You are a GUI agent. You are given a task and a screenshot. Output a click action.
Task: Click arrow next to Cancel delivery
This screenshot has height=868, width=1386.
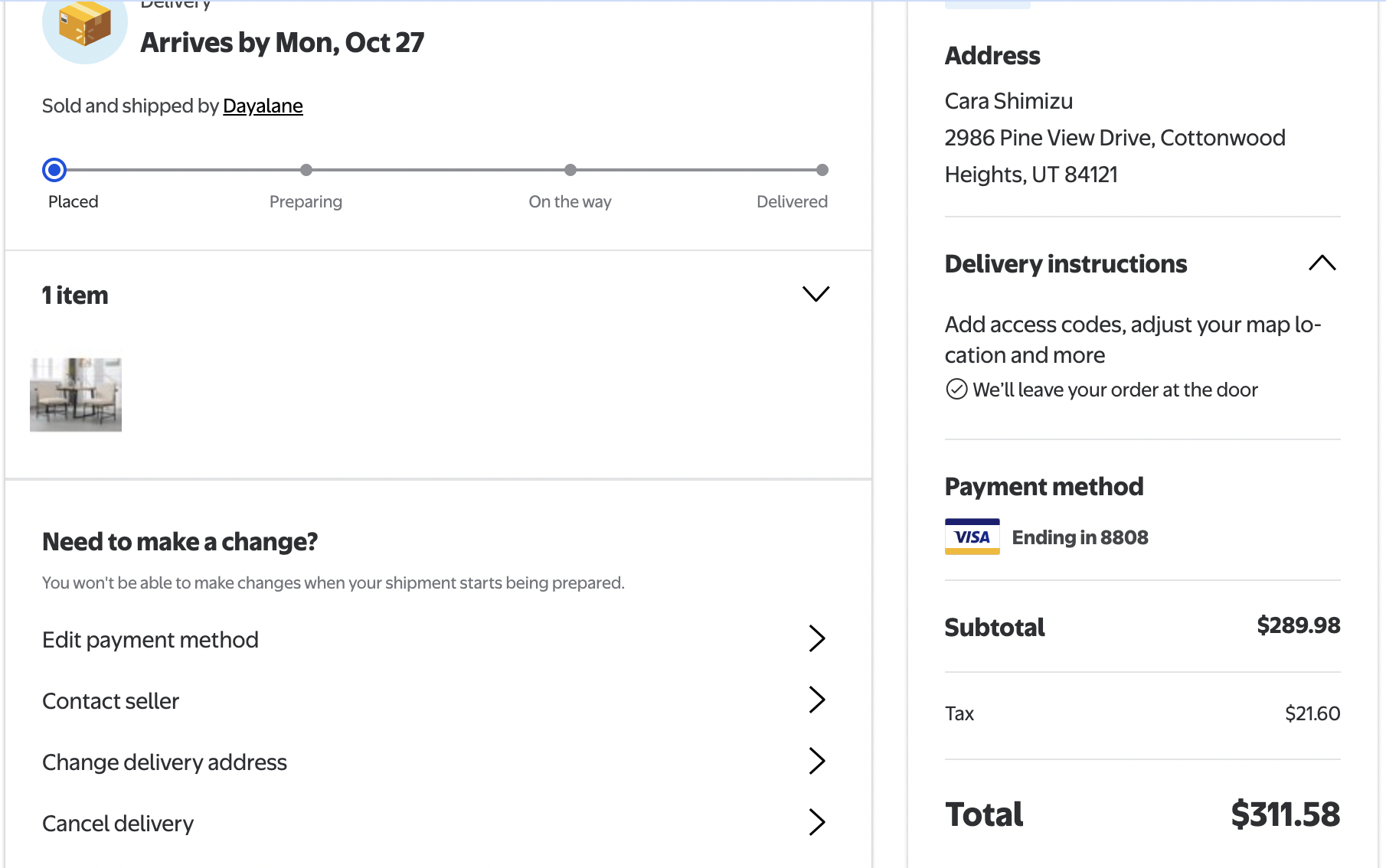tap(817, 822)
